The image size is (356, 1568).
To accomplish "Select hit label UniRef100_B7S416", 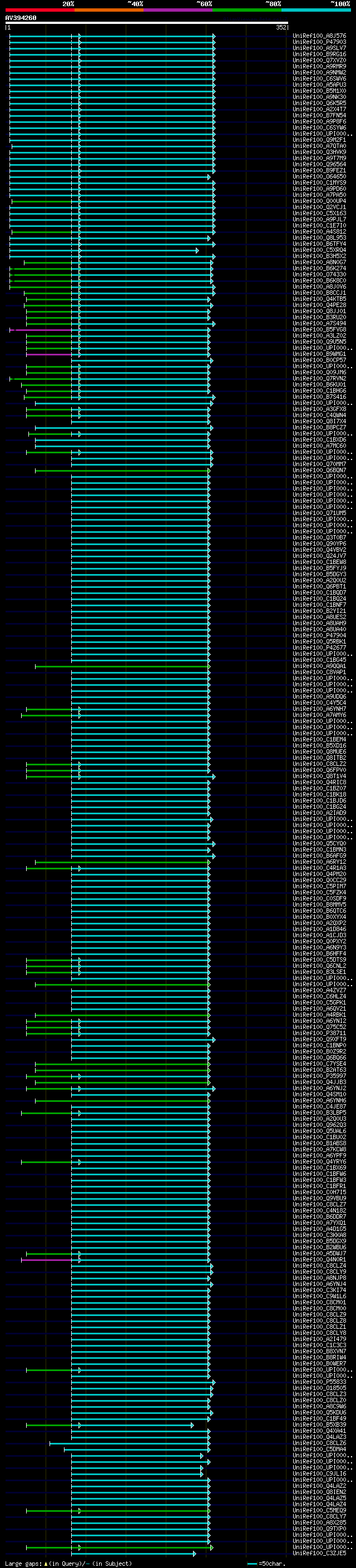I will click(319, 397).
